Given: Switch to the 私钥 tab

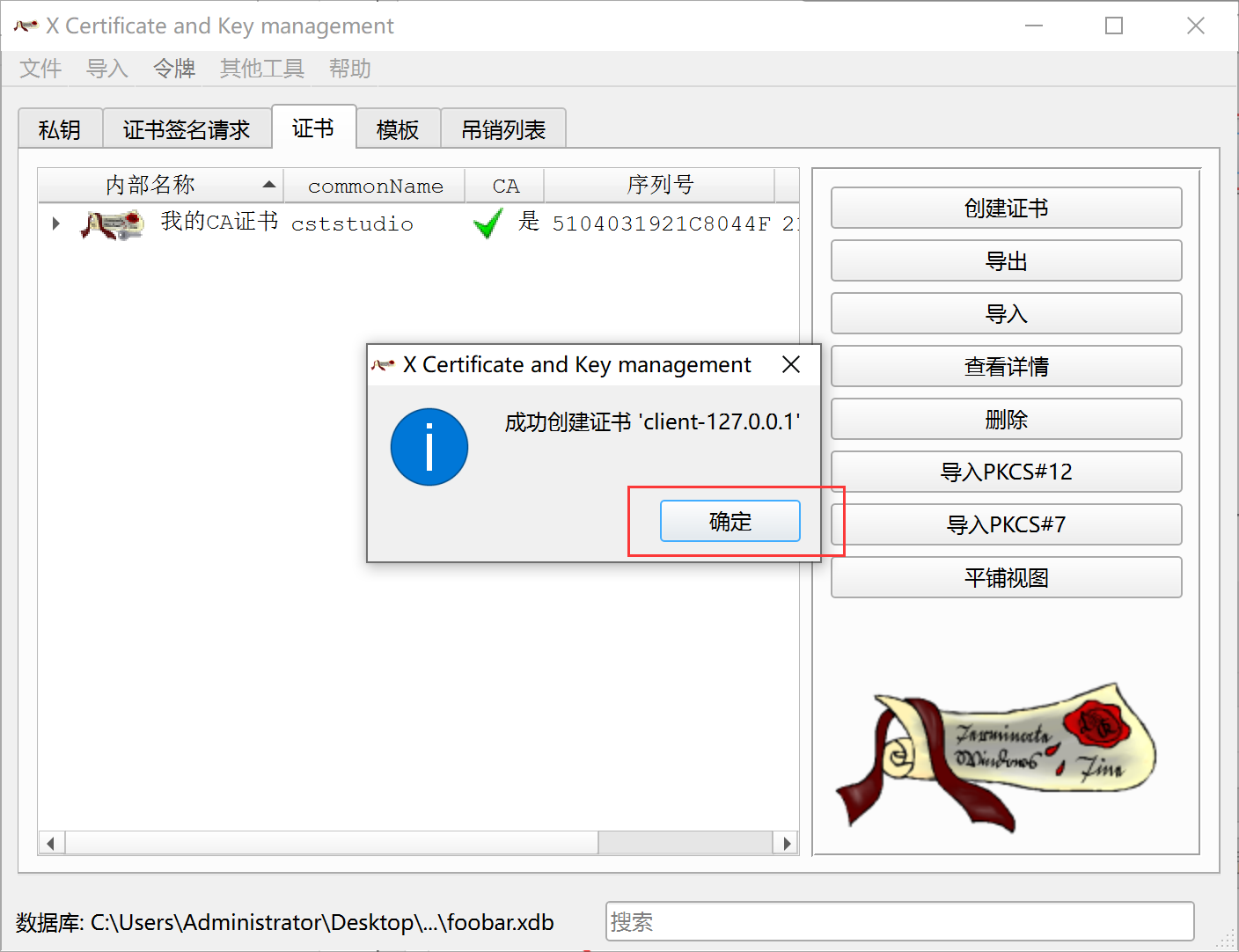Looking at the screenshot, I should coord(60,129).
